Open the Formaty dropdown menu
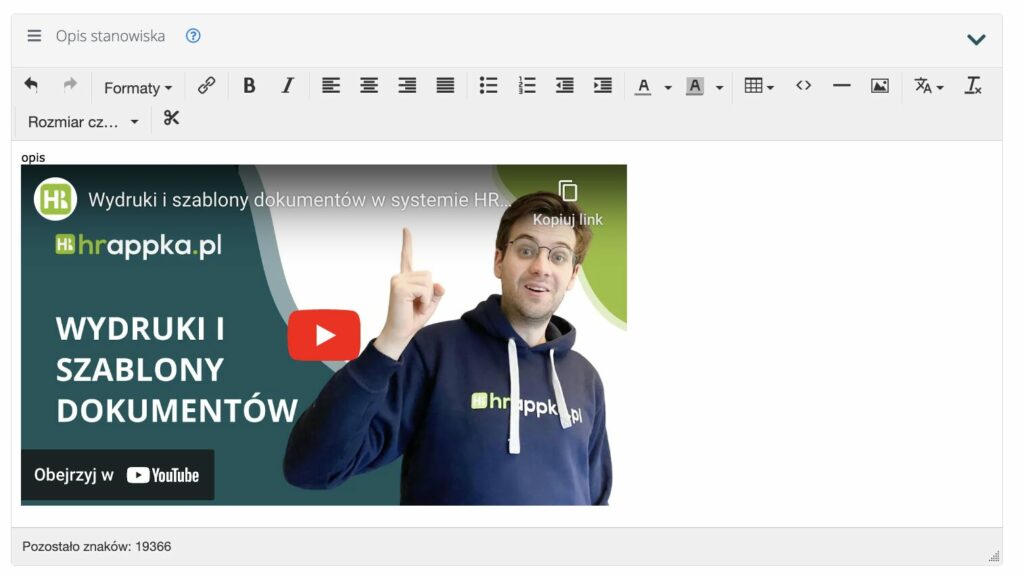Image resolution: width=1024 pixels, height=574 pixels. pos(138,88)
